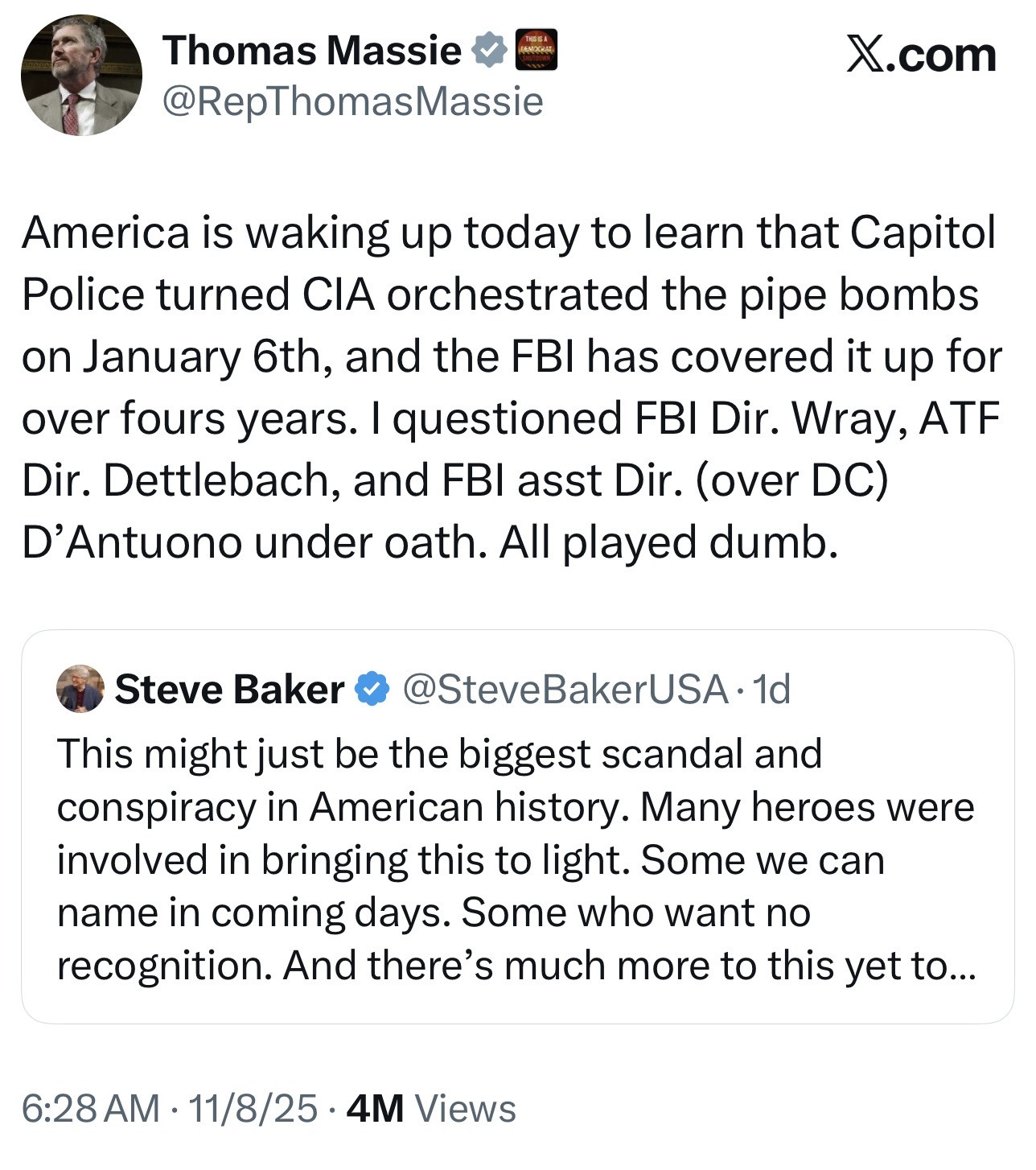Viewport: 1036px width, 1170px height.
Task: Open the Thomas Massie display name
Action: coord(312,51)
